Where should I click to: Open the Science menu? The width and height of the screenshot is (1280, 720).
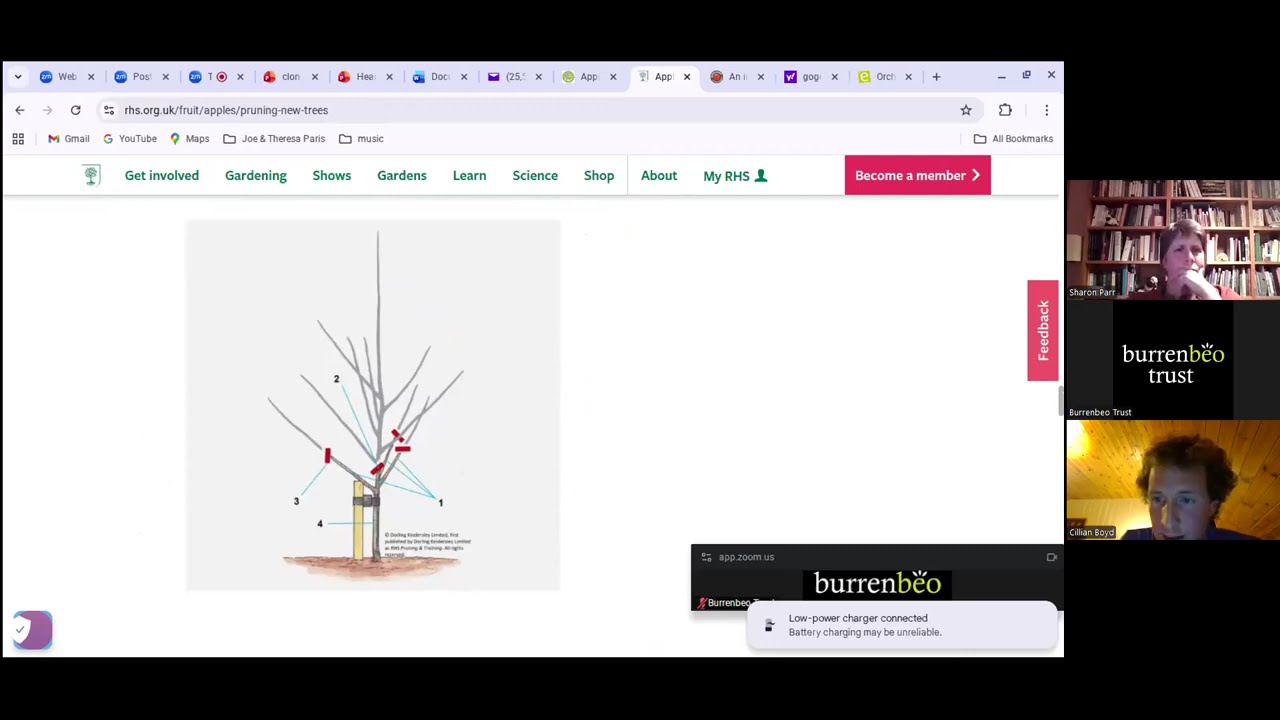pyautogui.click(x=535, y=176)
